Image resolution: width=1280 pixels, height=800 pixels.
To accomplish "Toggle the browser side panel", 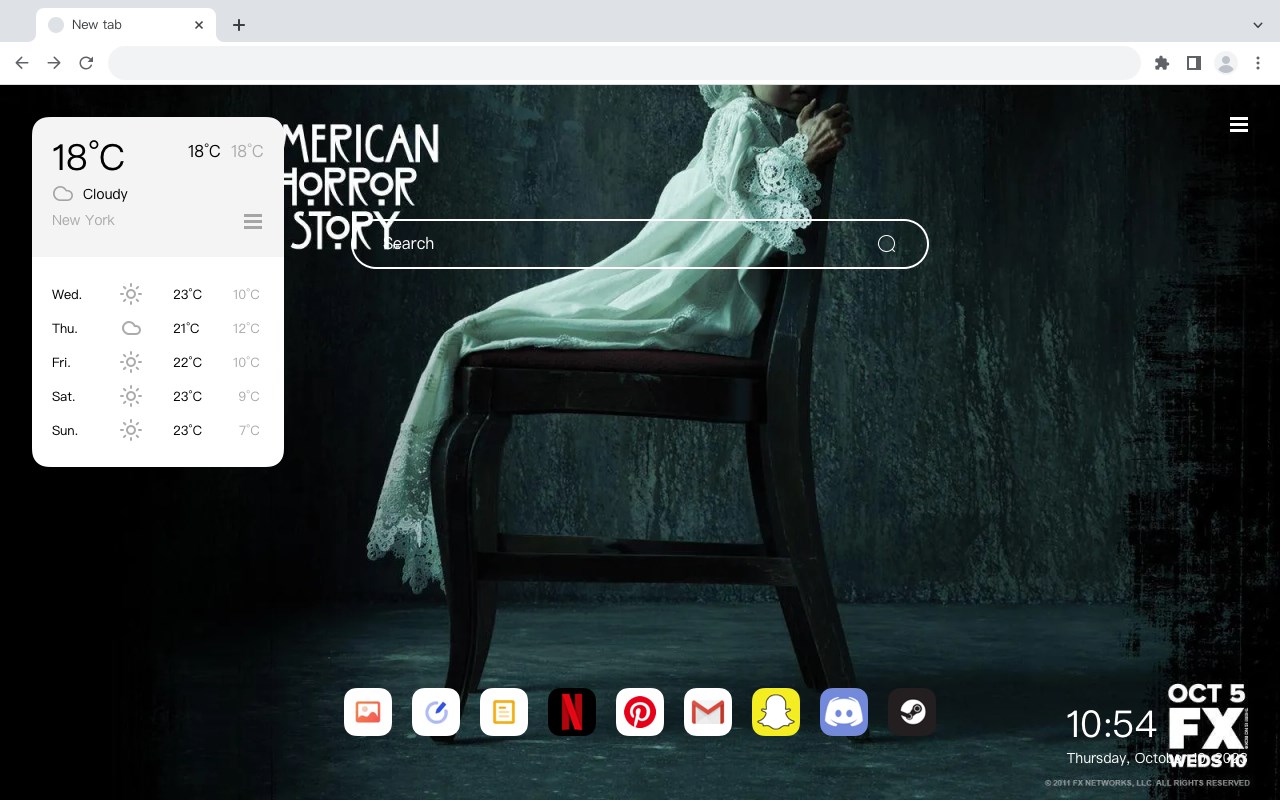I will click(x=1194, y=63).
